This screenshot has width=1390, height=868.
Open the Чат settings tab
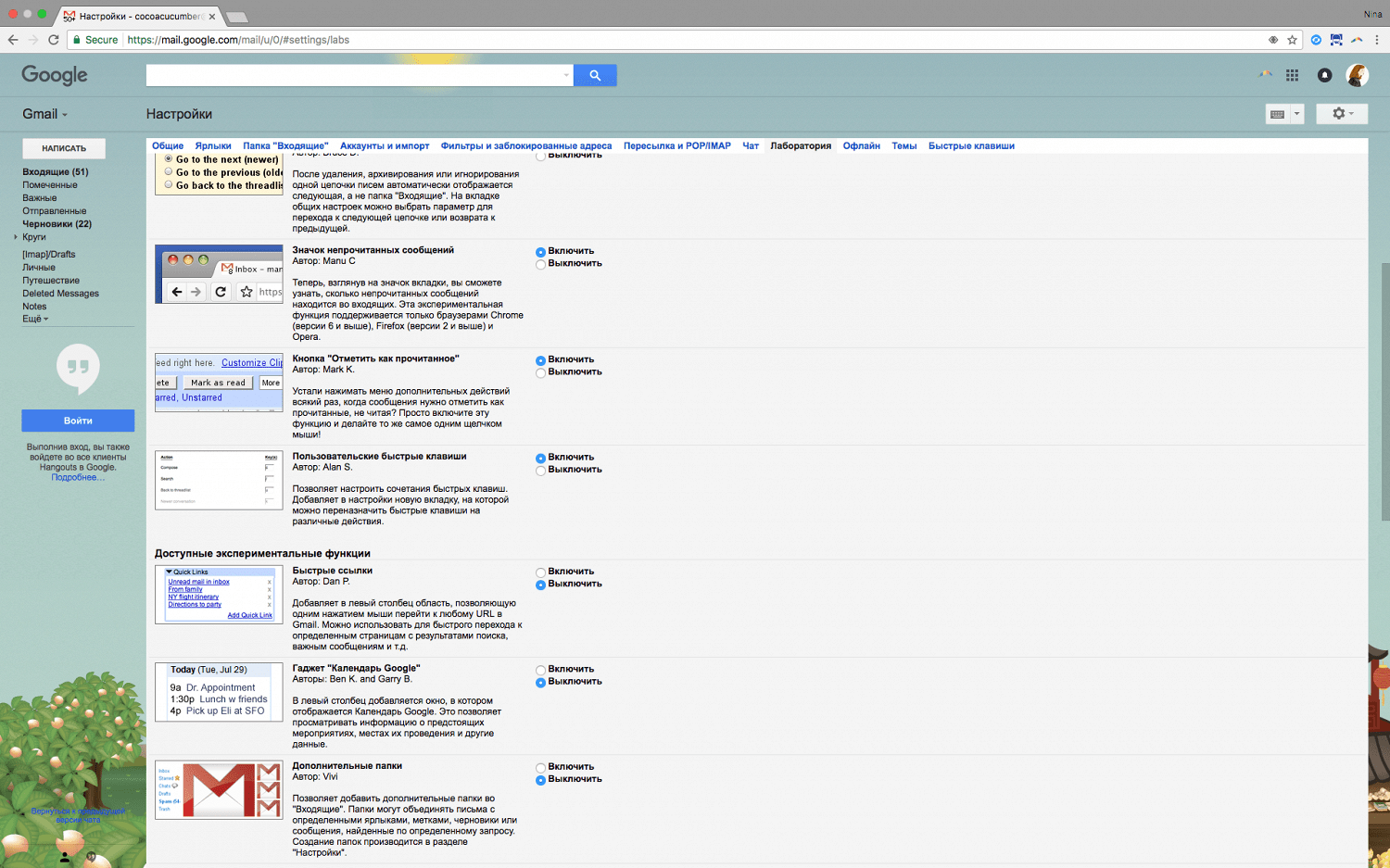751,145
